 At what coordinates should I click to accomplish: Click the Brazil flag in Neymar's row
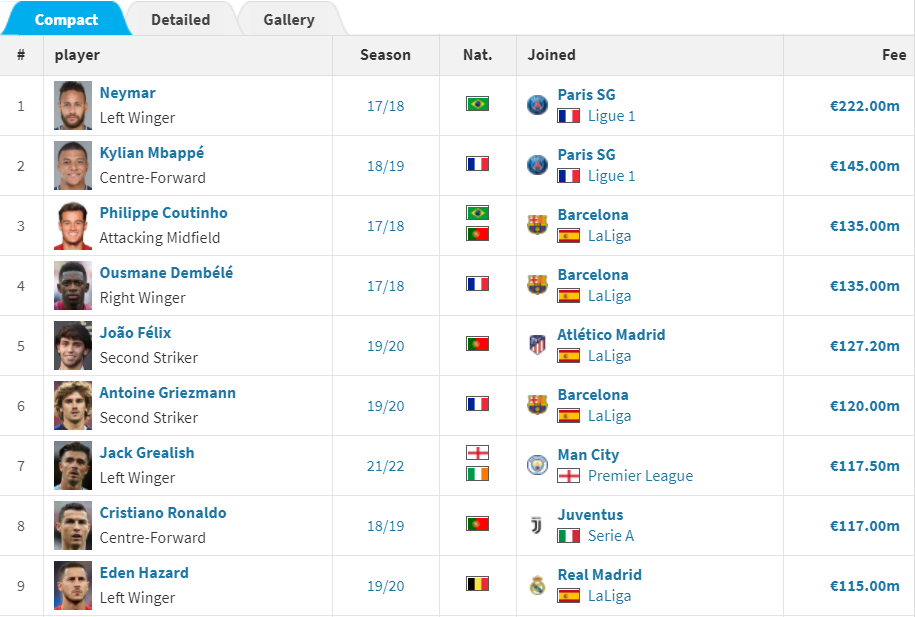coord(477,104)
